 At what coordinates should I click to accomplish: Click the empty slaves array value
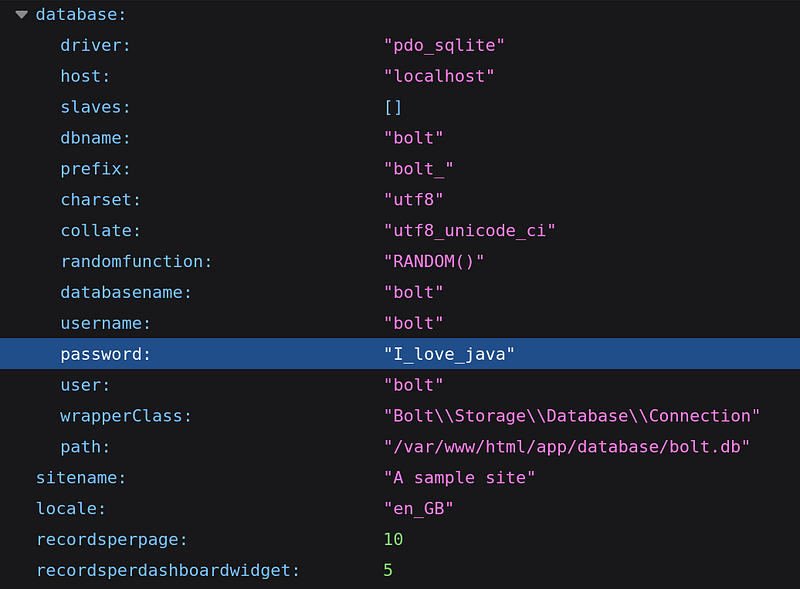tap(393, 108)
